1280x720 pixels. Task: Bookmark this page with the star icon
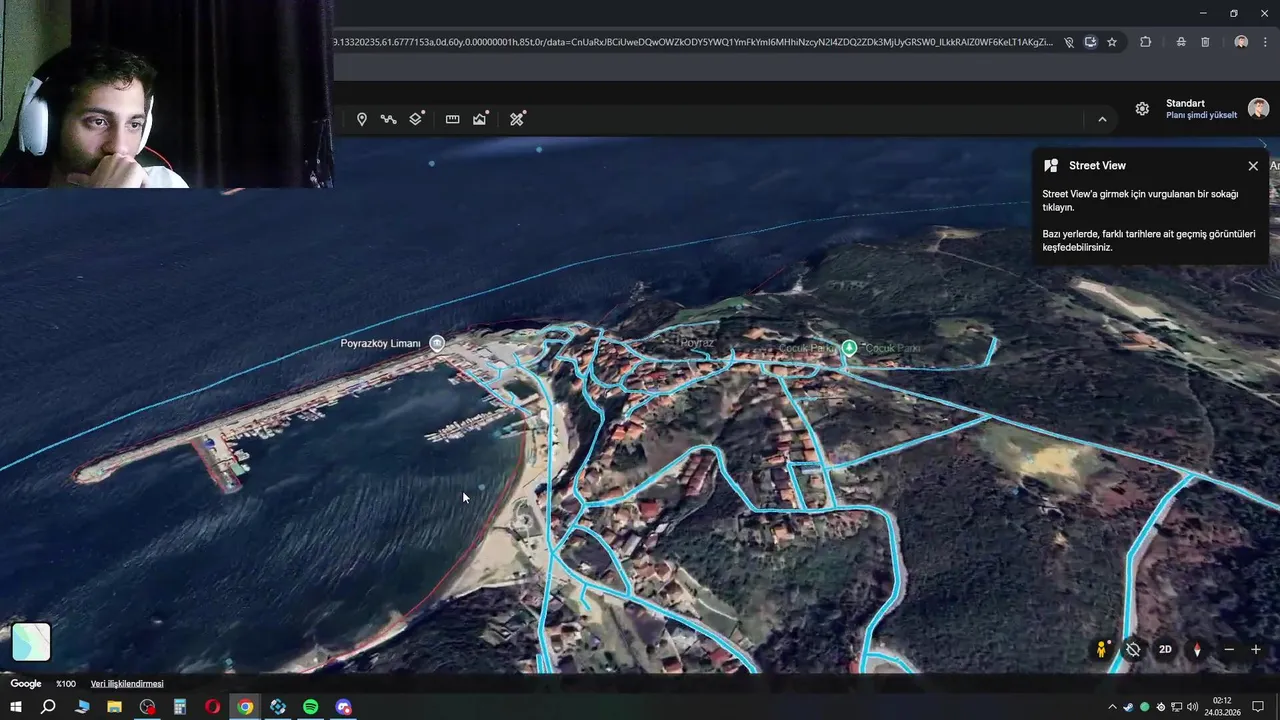(x=1112, y=42)
